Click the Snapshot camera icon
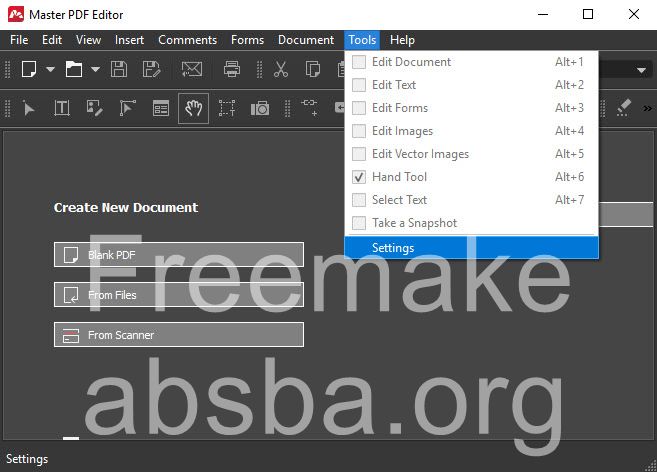 [x=260, y=109]
